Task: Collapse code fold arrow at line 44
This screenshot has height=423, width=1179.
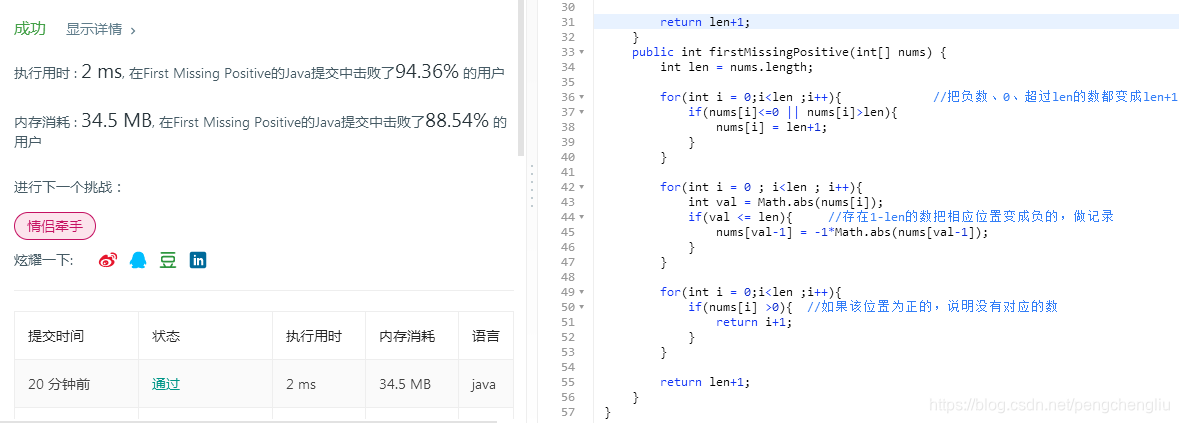Action: click(x=581, y=217)
